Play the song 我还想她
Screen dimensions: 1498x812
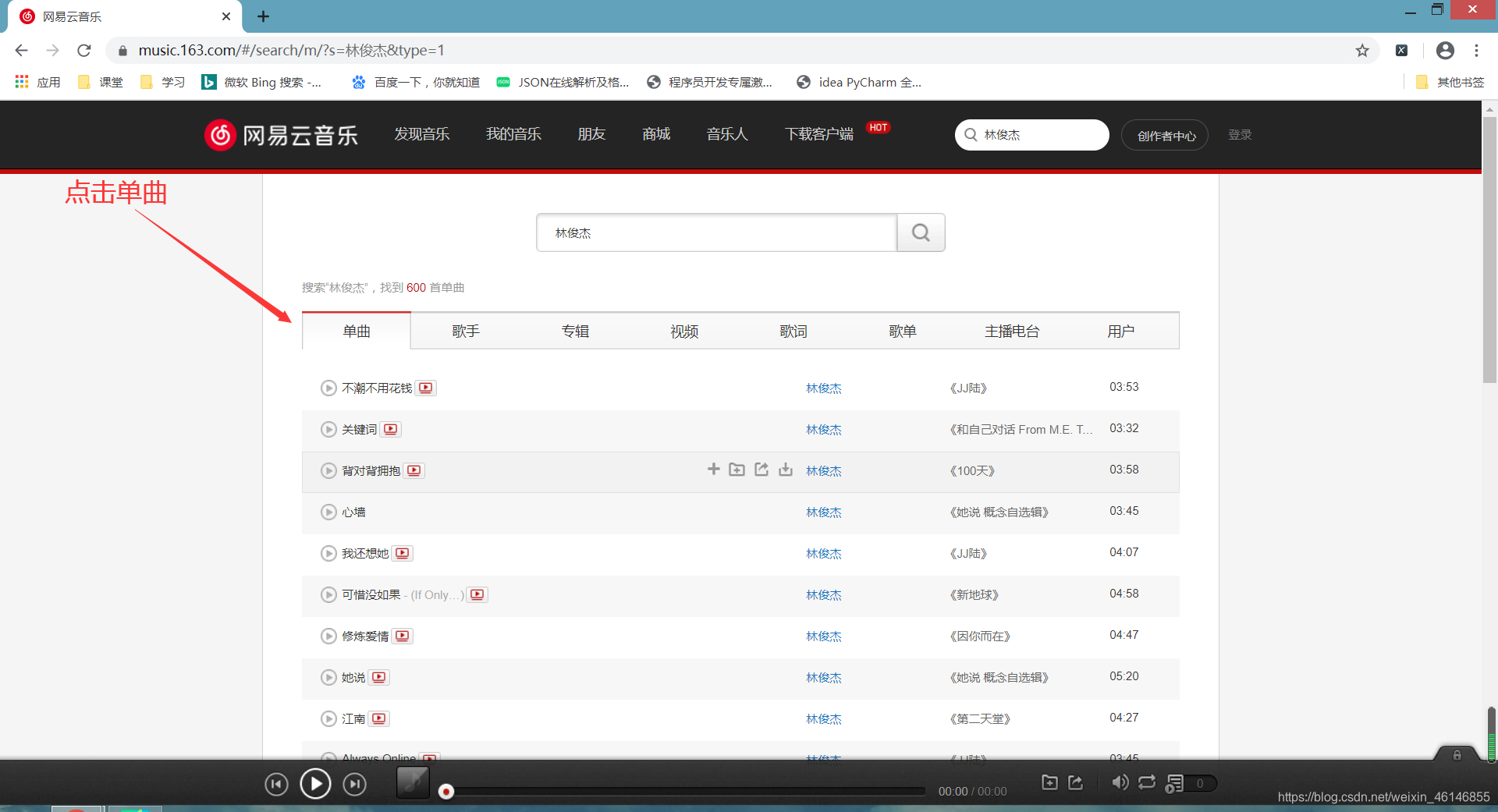328,553
